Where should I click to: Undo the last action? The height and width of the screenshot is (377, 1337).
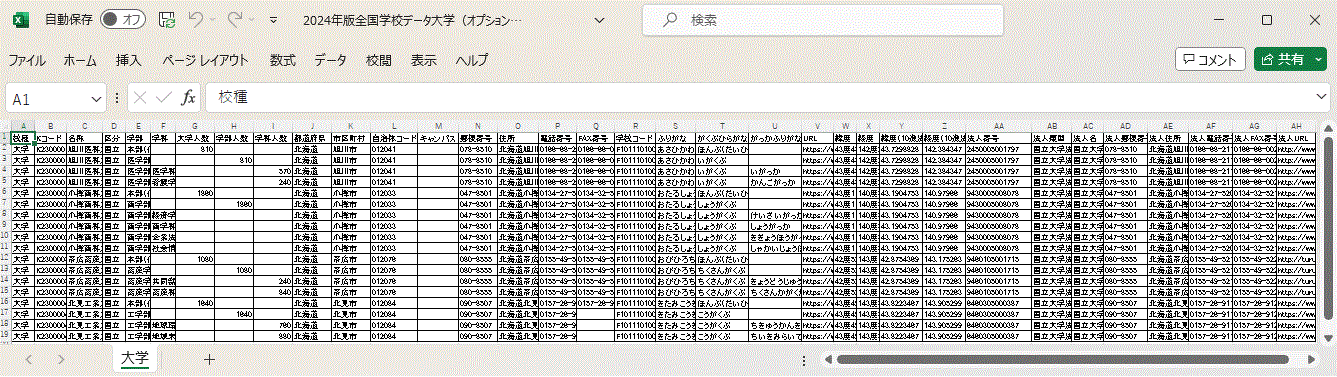tap(196, 20)
